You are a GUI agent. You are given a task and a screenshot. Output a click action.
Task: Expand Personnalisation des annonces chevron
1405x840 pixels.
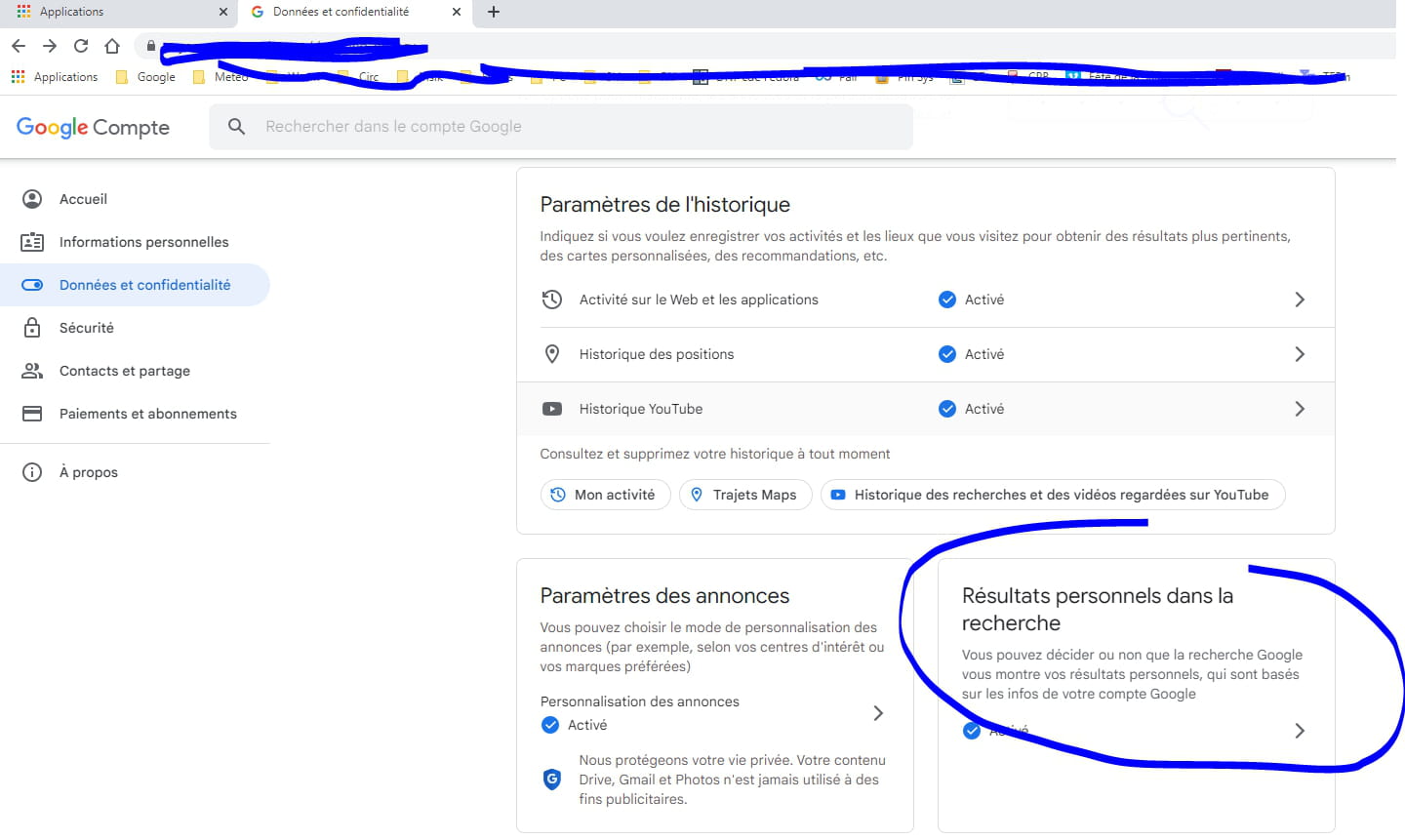pyautogui.click(x=878, y=713)
